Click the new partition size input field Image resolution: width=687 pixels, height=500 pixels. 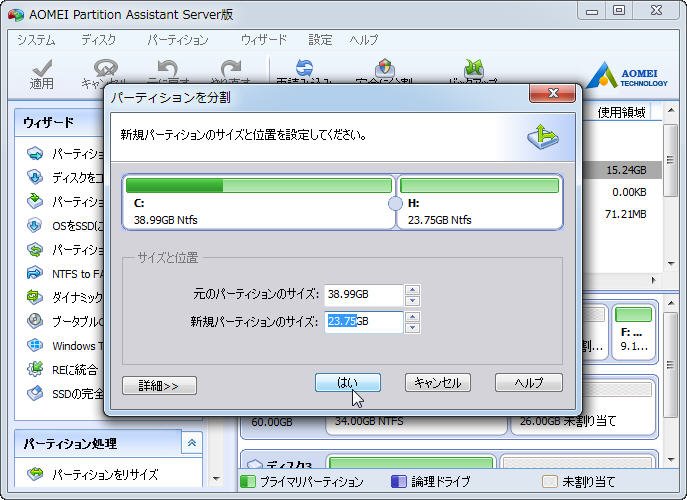tap(364, 322)
